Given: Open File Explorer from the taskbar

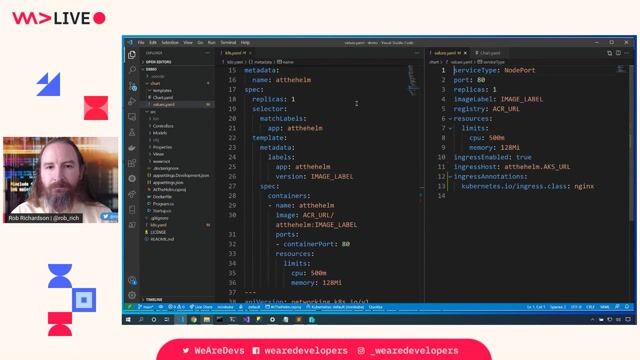Looking at the screenshot, I should [207, 320].
